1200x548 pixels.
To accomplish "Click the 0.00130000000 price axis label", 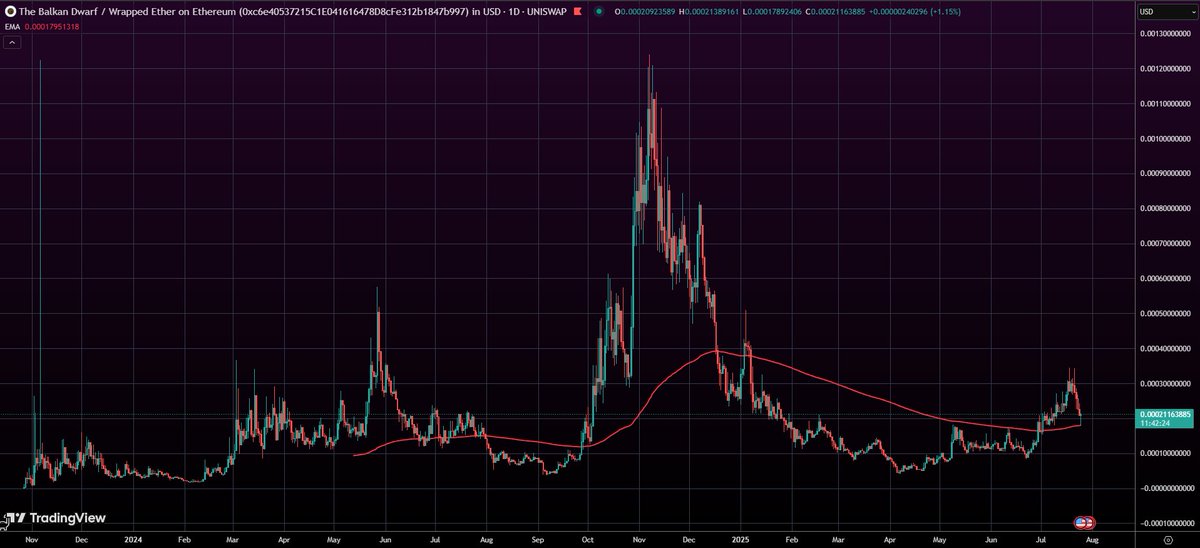I will (x=1166, y=33).
